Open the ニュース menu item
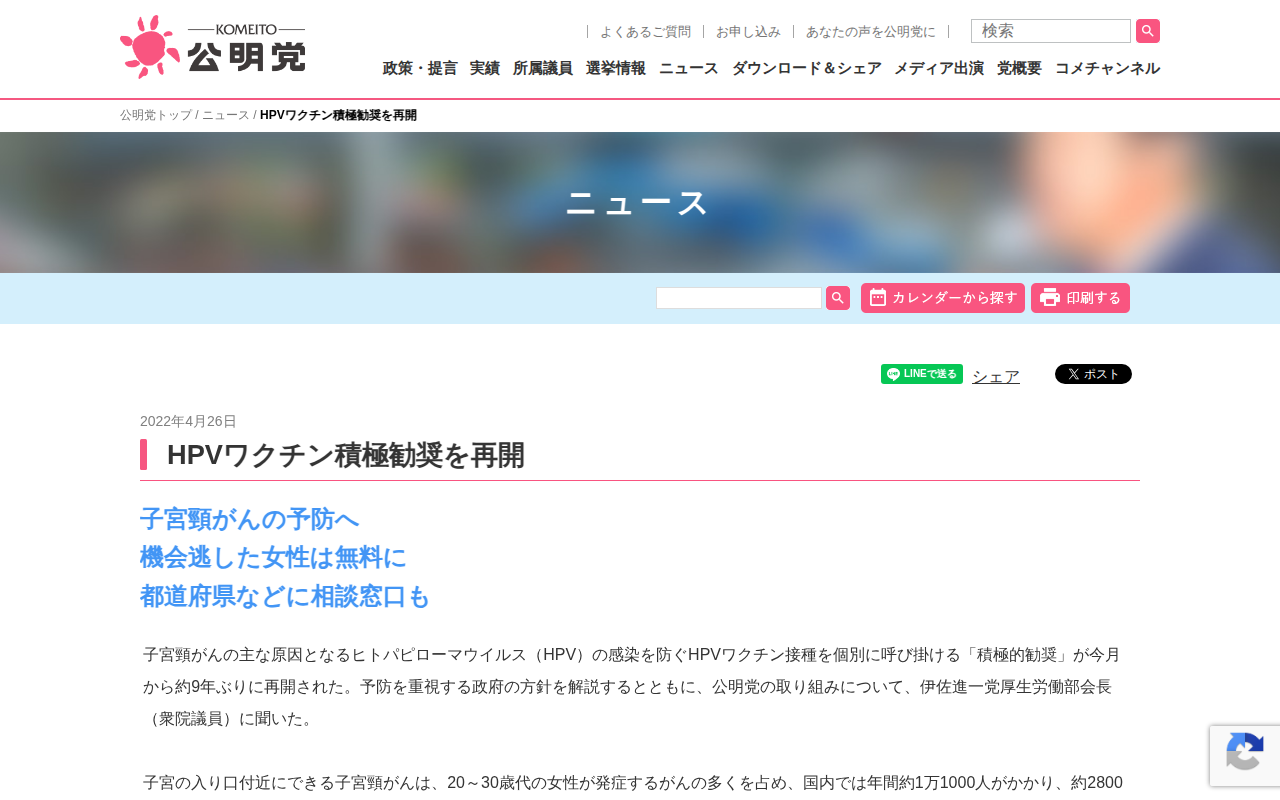Screen dimensions: 1280x800 point(689,68)
